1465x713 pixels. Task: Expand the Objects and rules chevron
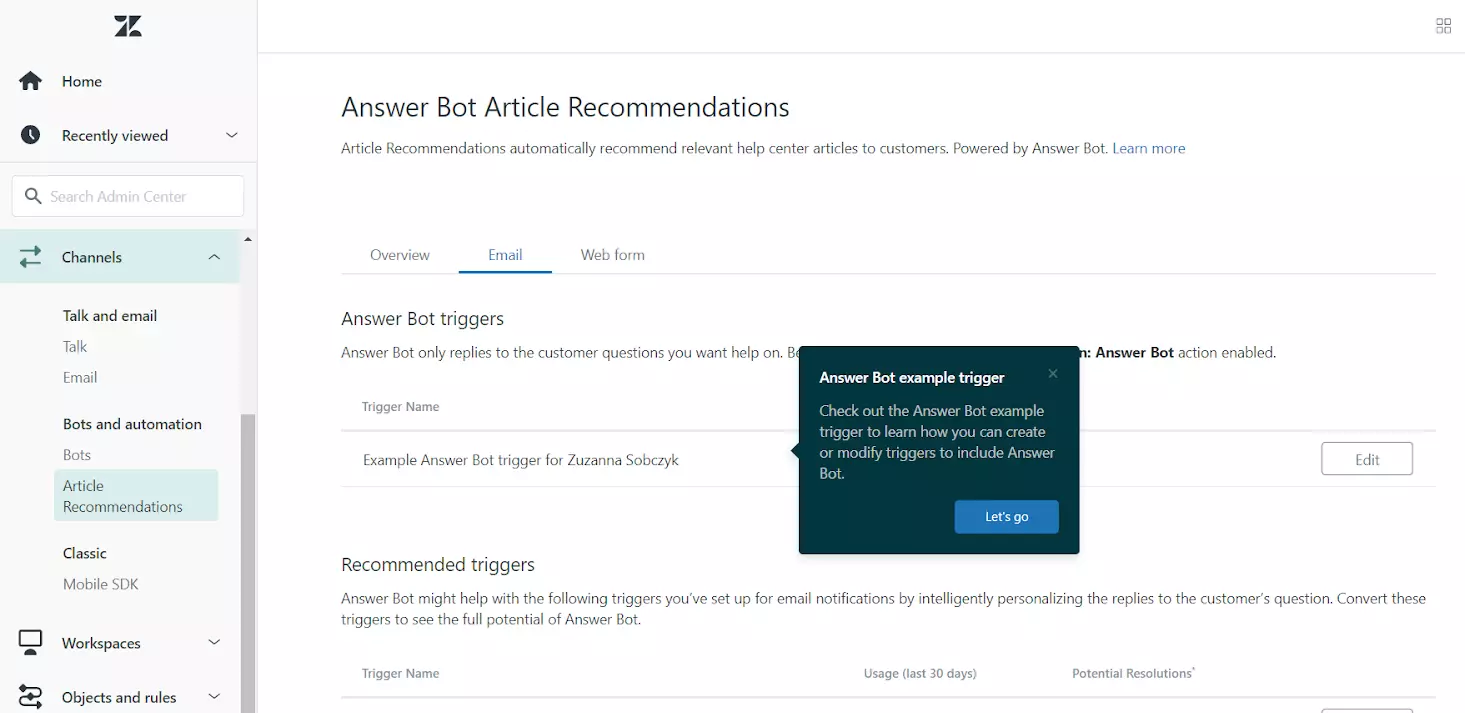pyautogui.click(x=214, y=697)
